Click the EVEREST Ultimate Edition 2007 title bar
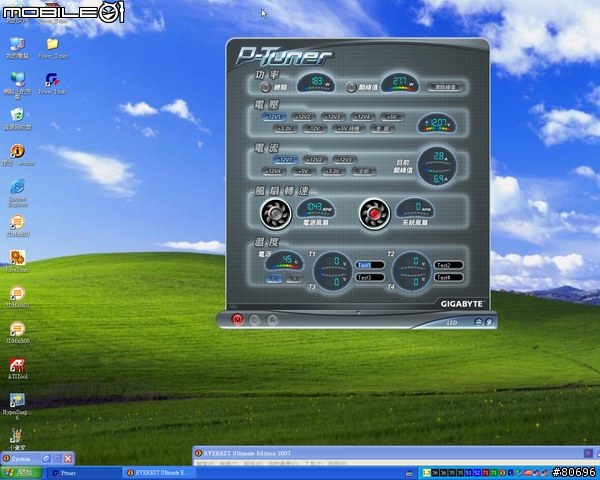600x480 pixels. point(396,453)
